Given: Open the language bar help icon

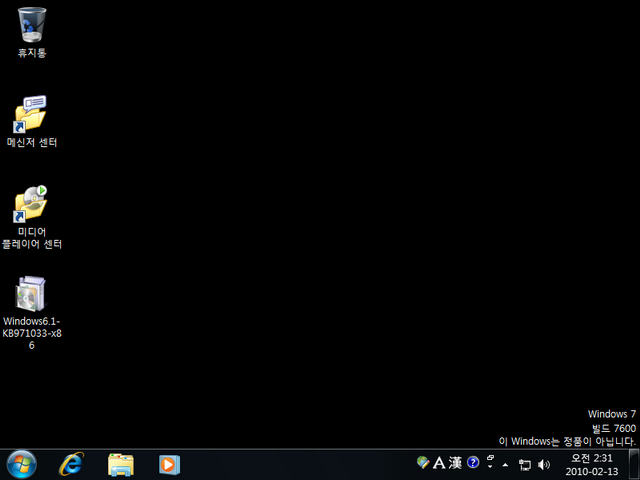Looking at the screenshot, I should 473,462.
